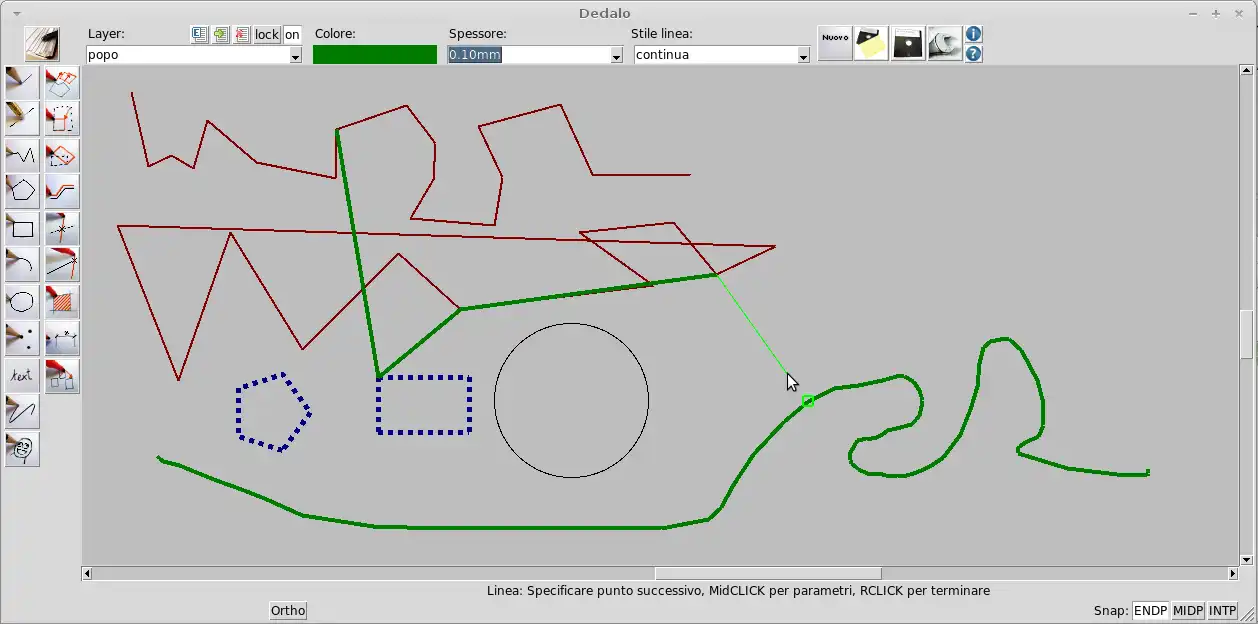Click the dashed square stretch tool
Screen dimensions: 1258x624
click(62, 118)
